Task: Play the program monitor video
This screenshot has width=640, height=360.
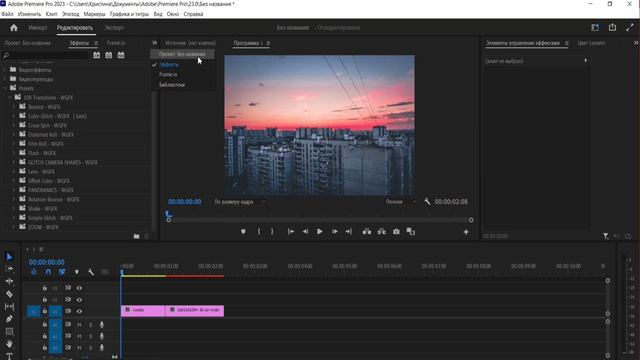Action: click(320, 231)
